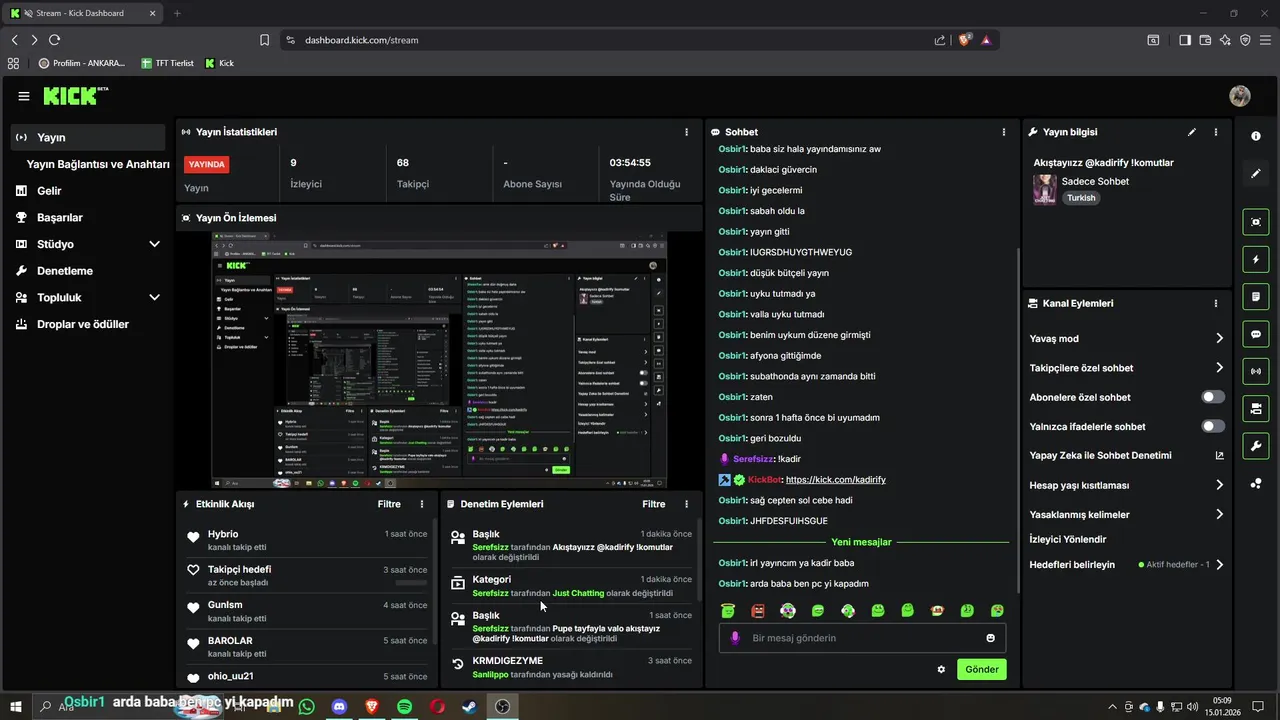Viewport: 1280px width, 720px height.
Task: Toggle the channel actions camera icon in the right sidebar
Action: point(1256,408)
